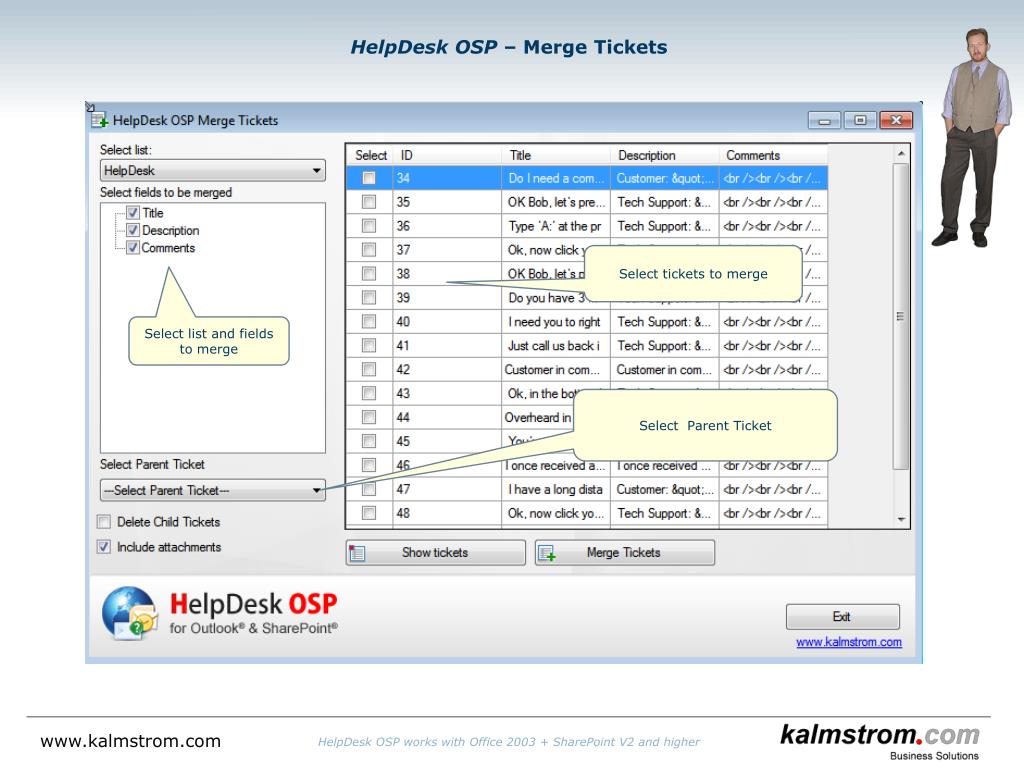1024x768 pixels.
Task: Check the select box for ticket 42
Action: [369, 370]
